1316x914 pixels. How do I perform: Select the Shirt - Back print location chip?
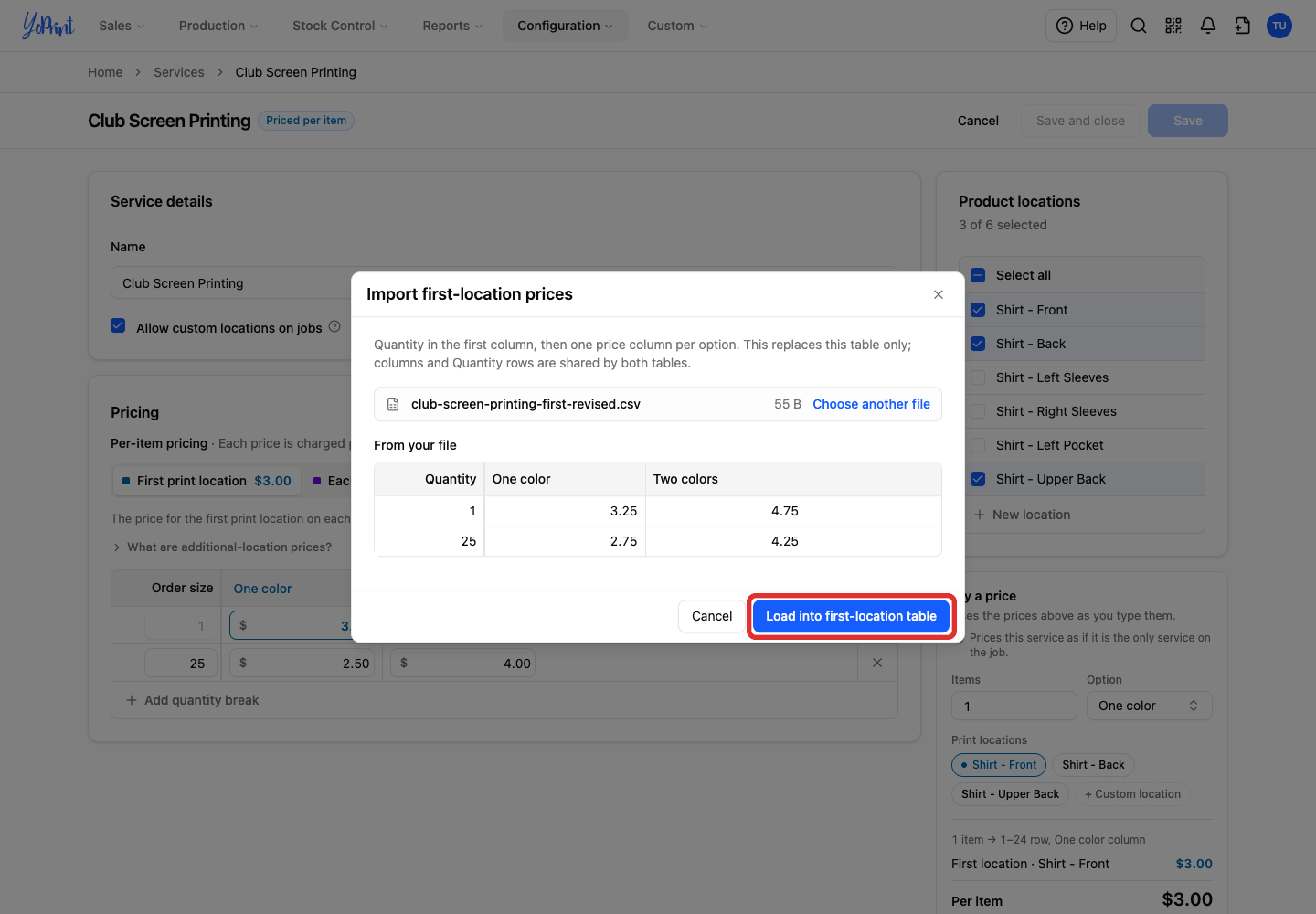tap(1093, 765)
